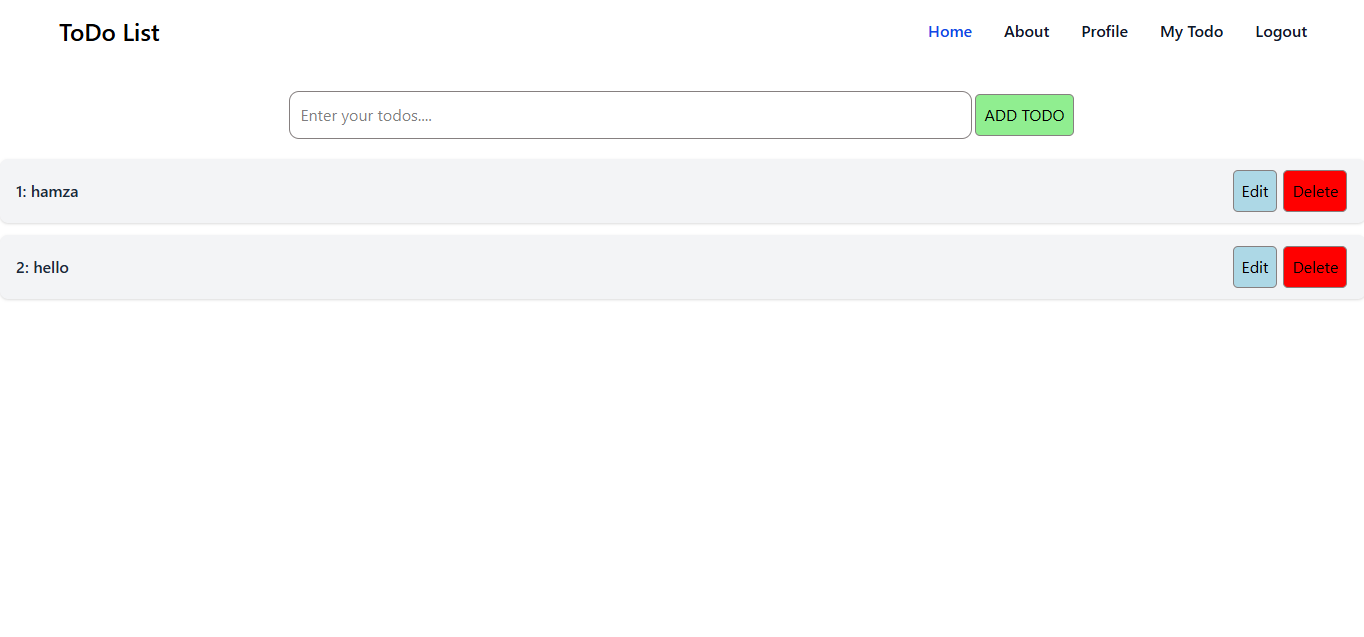Click the Logout link
1364x637 pixels.
click(1280, 31)
